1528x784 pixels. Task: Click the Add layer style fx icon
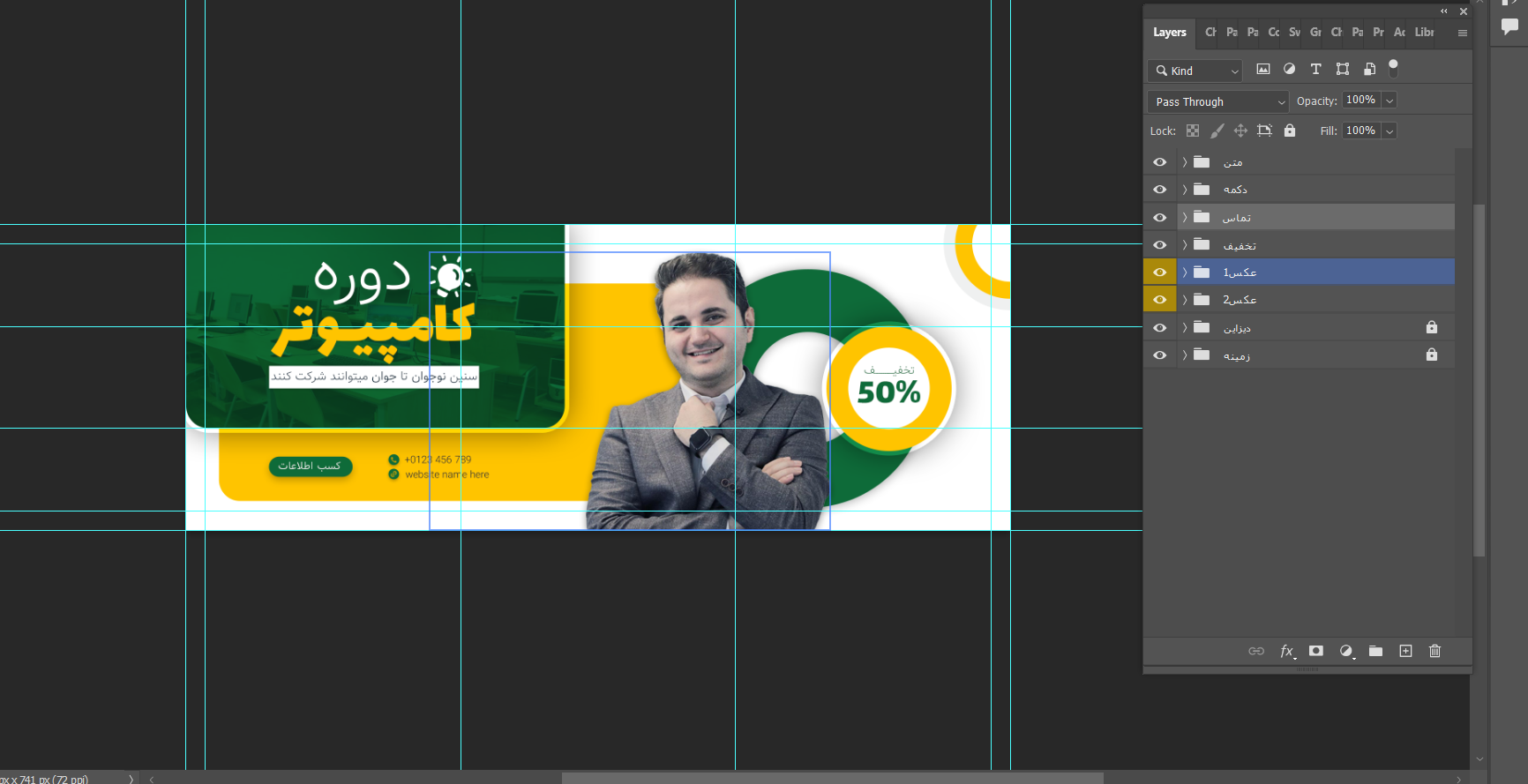[1286, 652]
